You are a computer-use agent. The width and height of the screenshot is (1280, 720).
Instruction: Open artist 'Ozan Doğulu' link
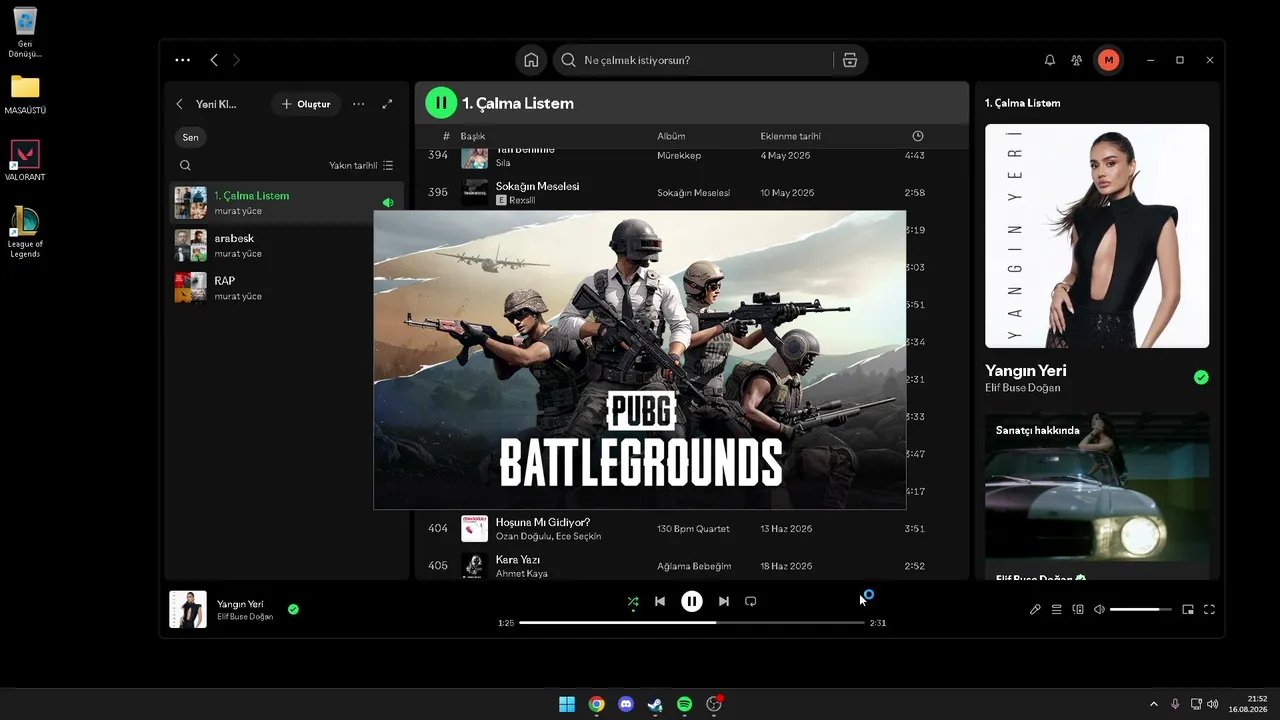[523, 536]
